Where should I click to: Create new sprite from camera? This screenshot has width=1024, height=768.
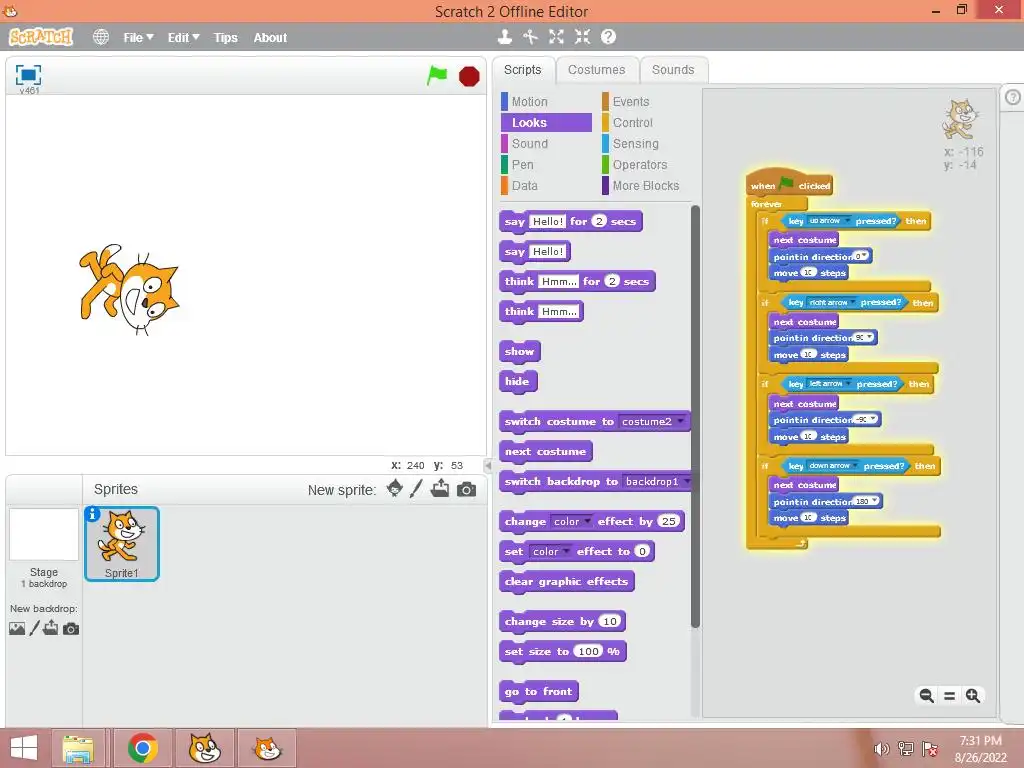(x=466, y=489)
